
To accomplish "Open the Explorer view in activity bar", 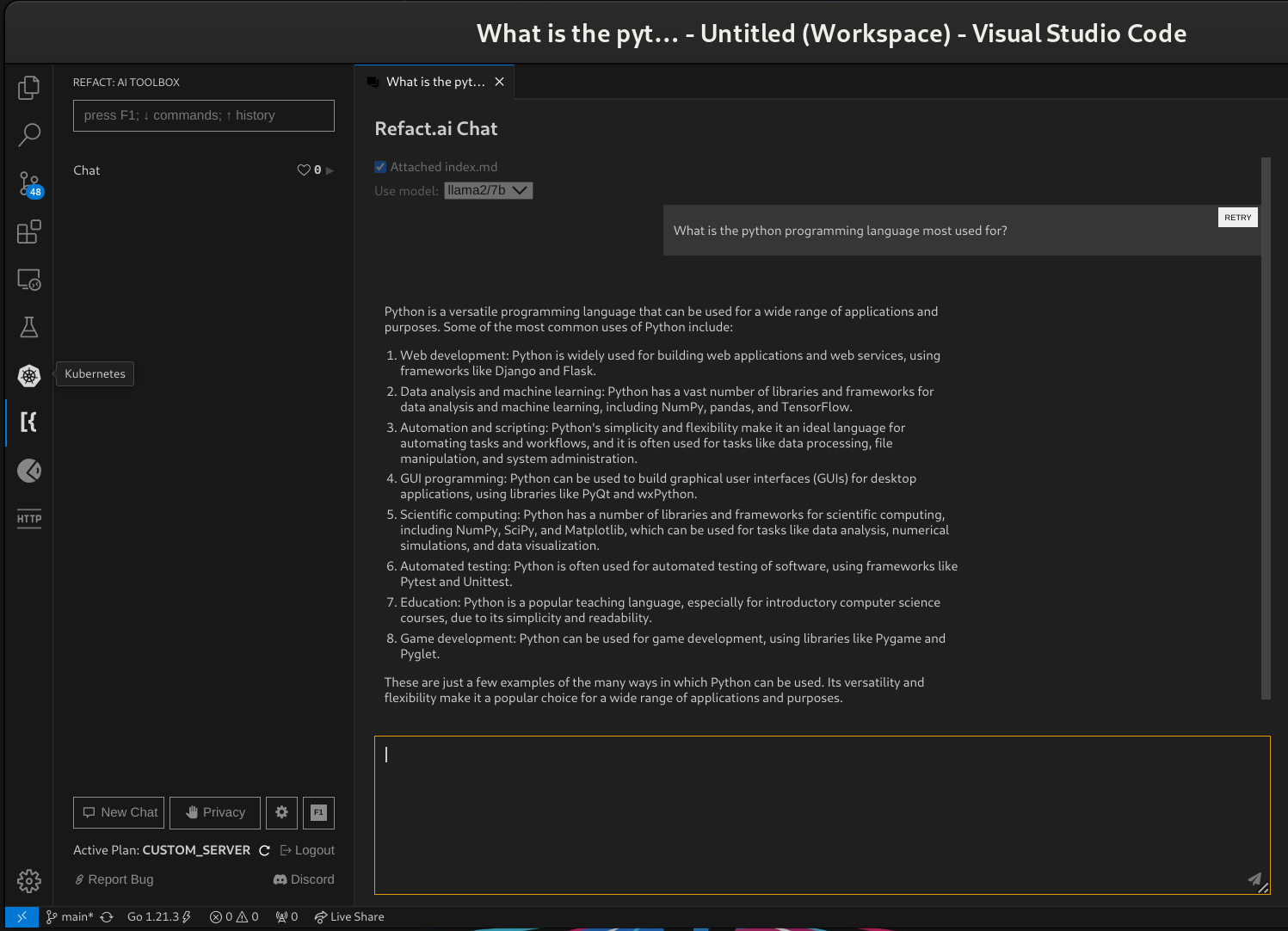I will [29, 87].
